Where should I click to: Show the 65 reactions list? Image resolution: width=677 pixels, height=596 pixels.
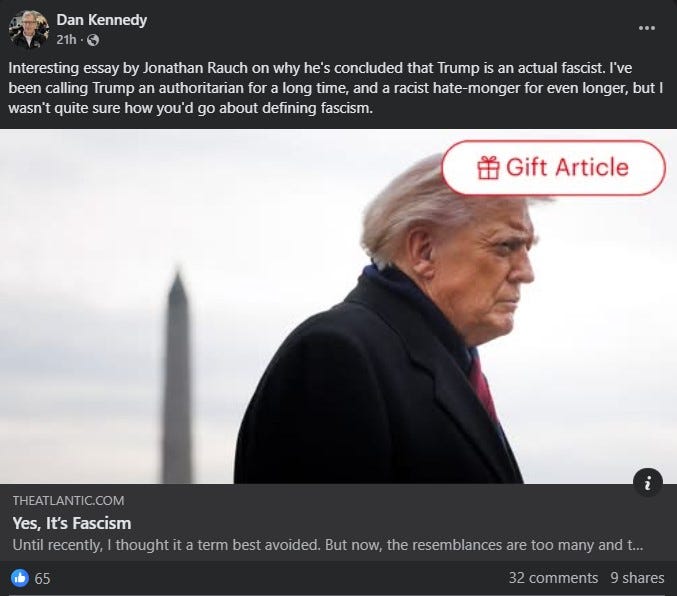42,578
